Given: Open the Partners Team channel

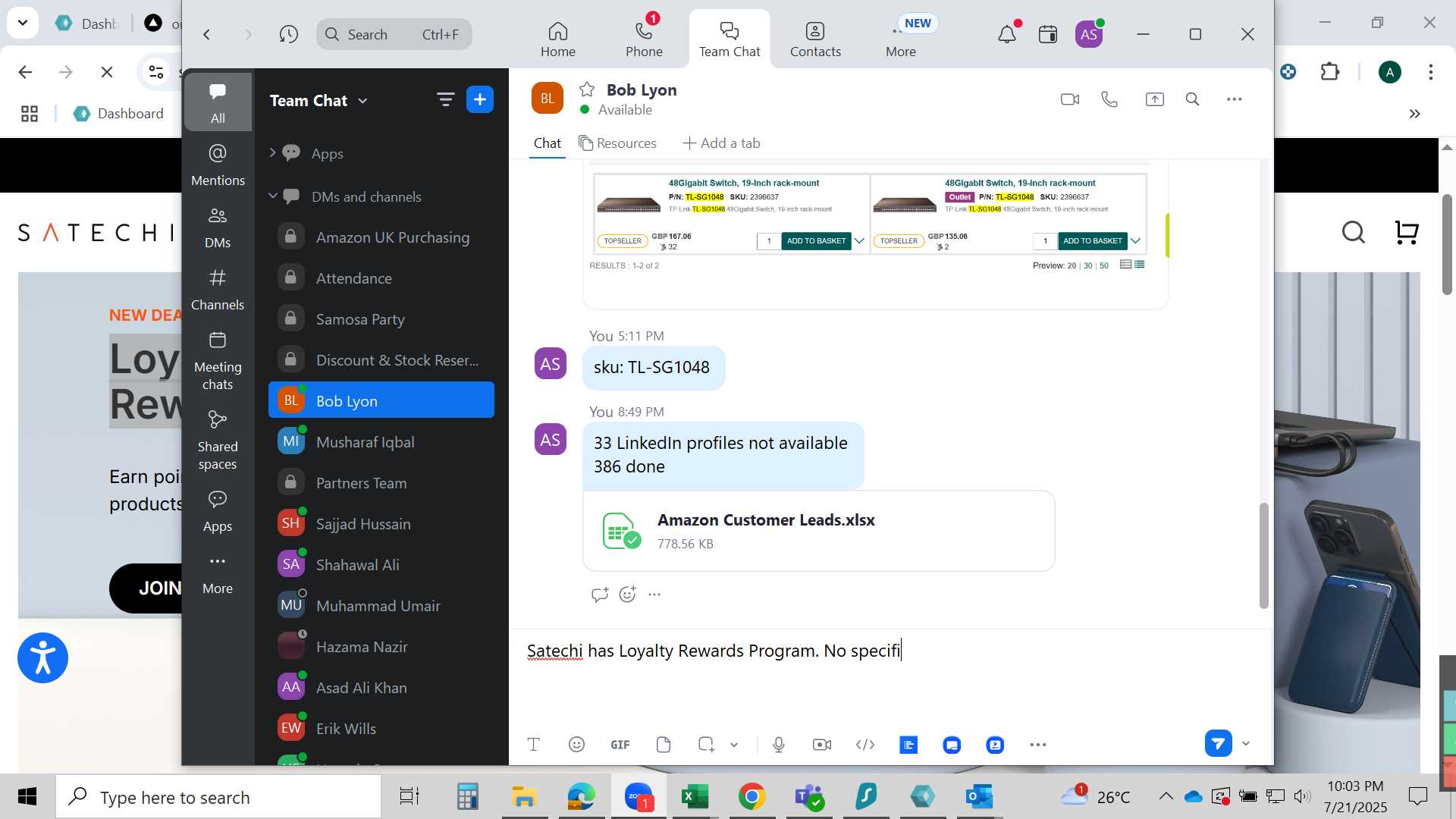Looking at the screenshot, I should pyautogui.click(x=381, y=482).
